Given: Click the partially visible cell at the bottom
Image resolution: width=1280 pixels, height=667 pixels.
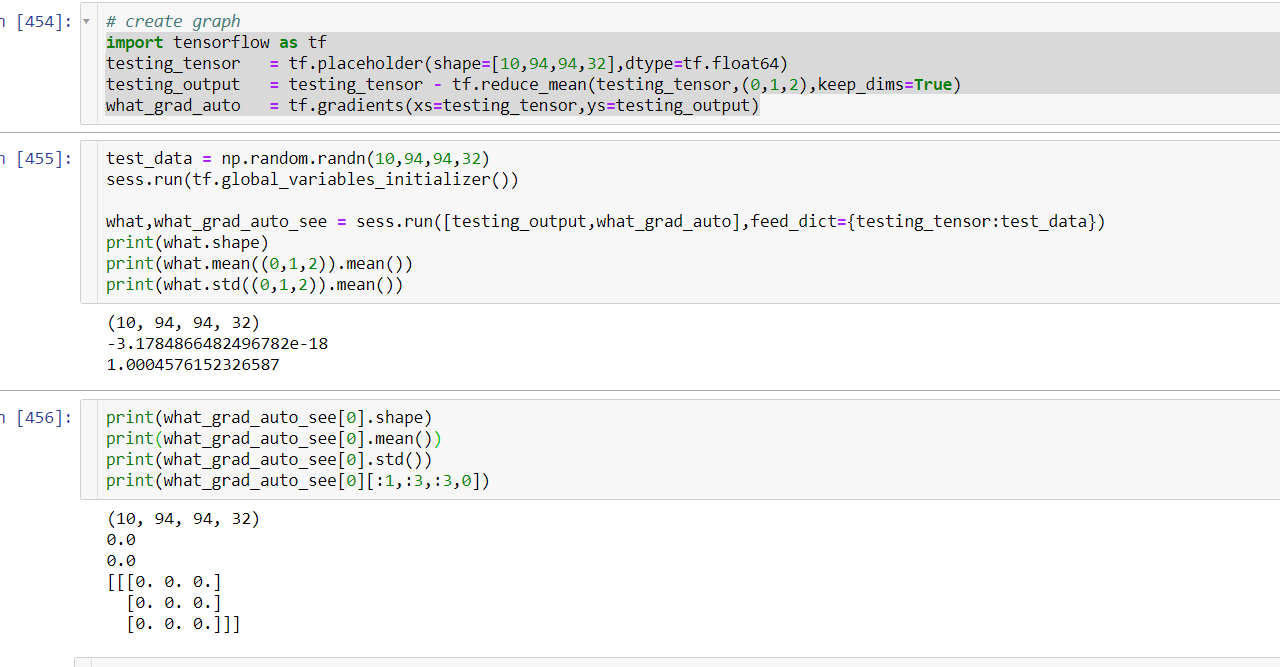Looking at the screenshot, I should click(400, 662).
